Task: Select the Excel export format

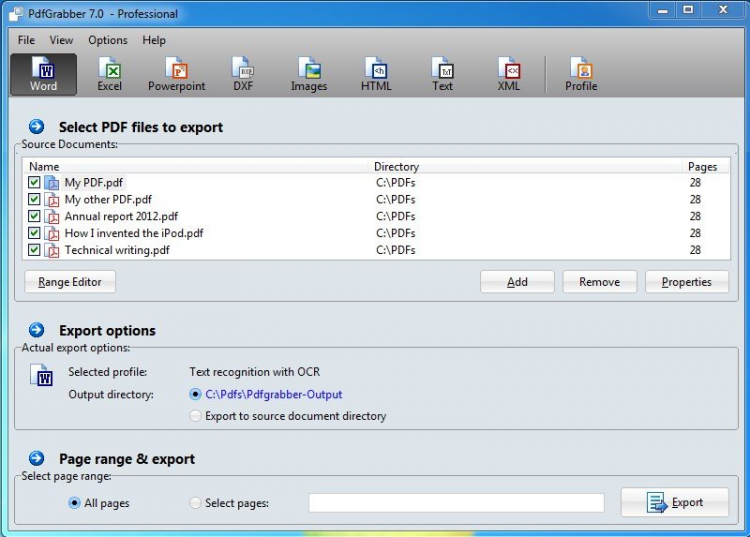Action: 110,75
